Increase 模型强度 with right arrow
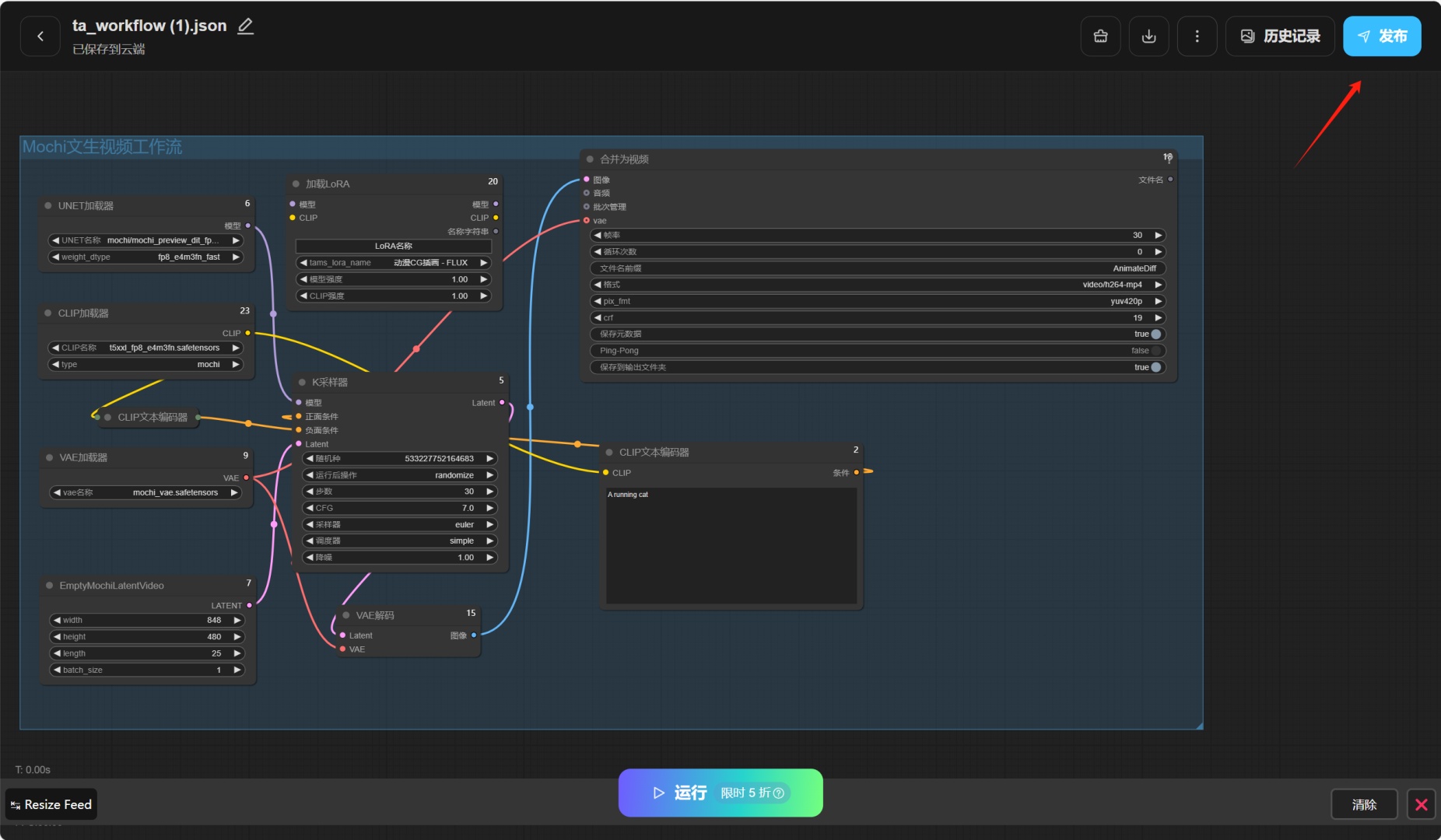The width and height of the screenshot is (1441, 840). (483, 279)
